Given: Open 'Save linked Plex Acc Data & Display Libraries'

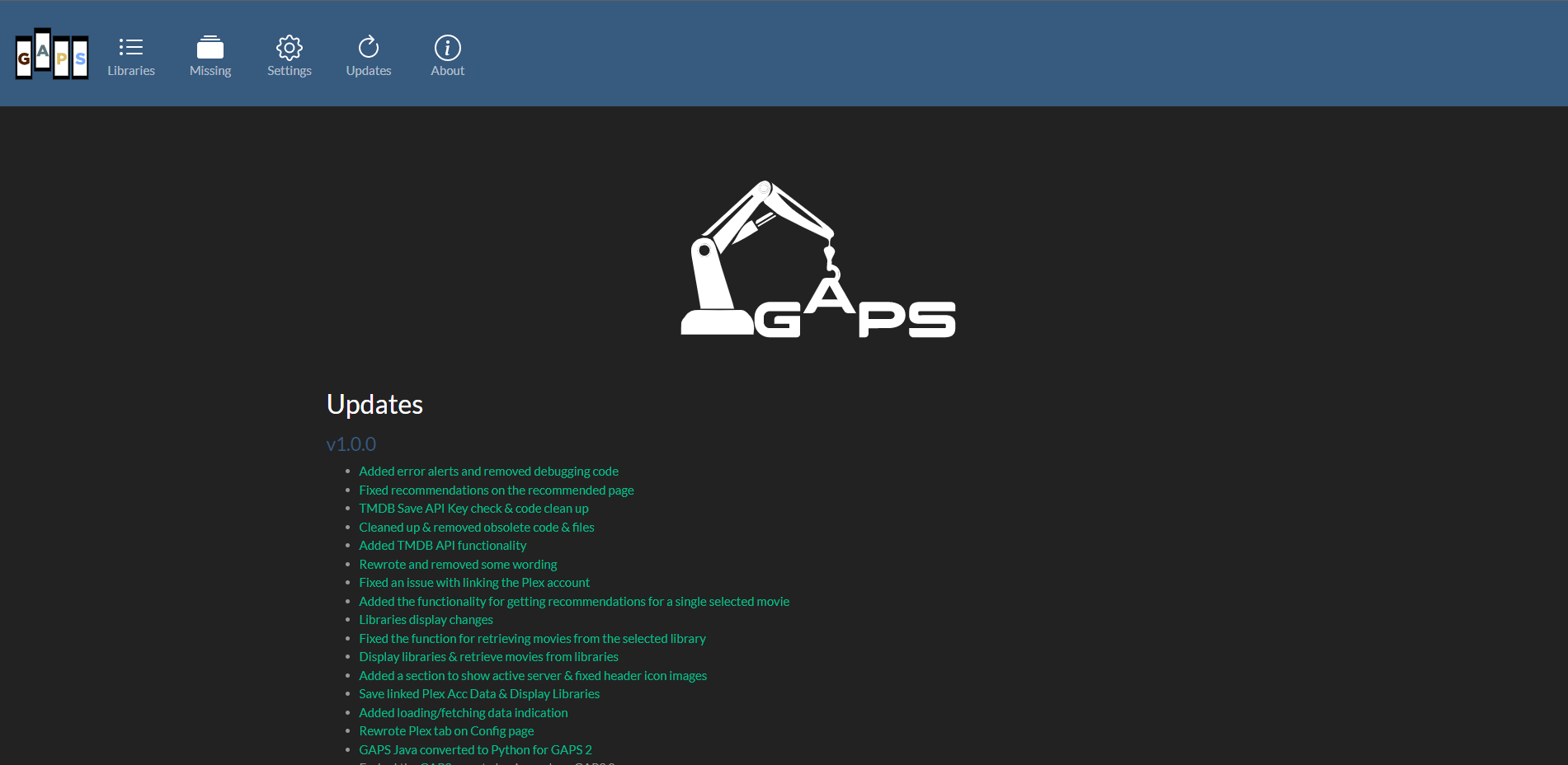Looking at the screenshot, I should (x=479, y=693).
